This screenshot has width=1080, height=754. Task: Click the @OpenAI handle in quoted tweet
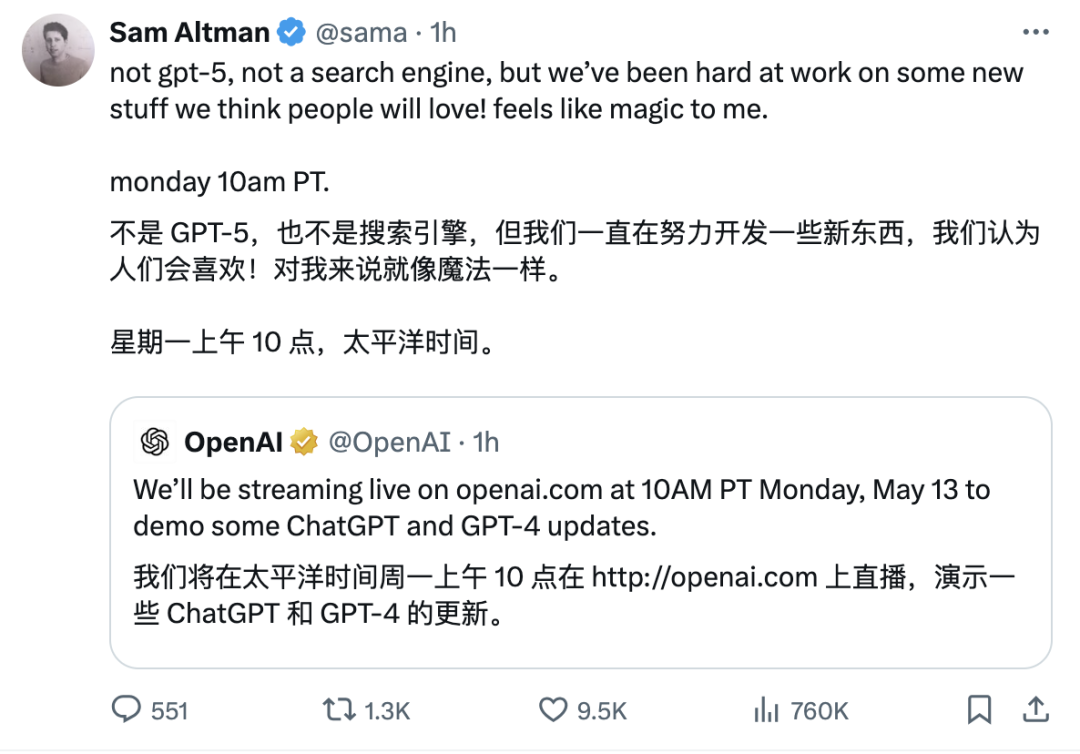pos(389,442)
